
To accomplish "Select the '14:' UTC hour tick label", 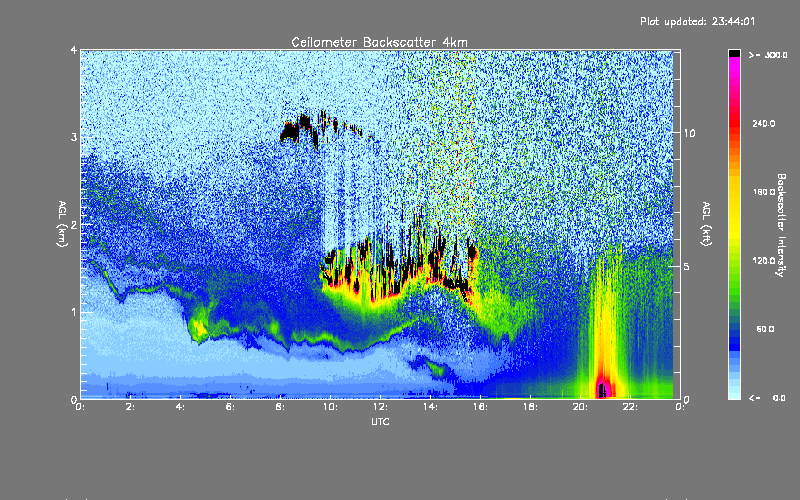I will tap(430, 407).
